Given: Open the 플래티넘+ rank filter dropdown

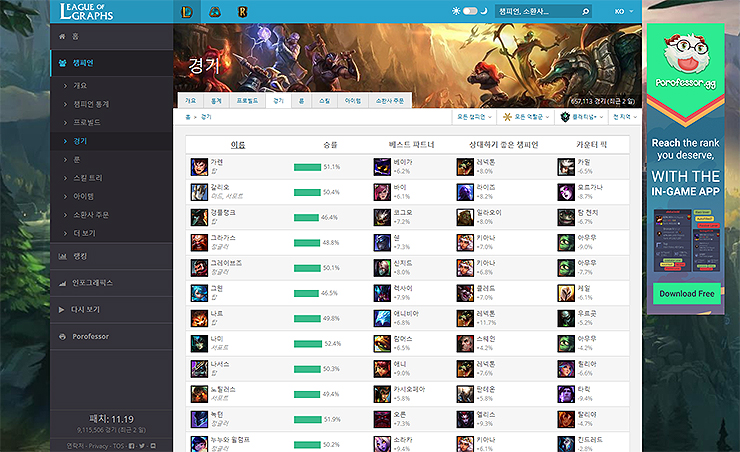Looking at the screenshot, I should [581, 117].
